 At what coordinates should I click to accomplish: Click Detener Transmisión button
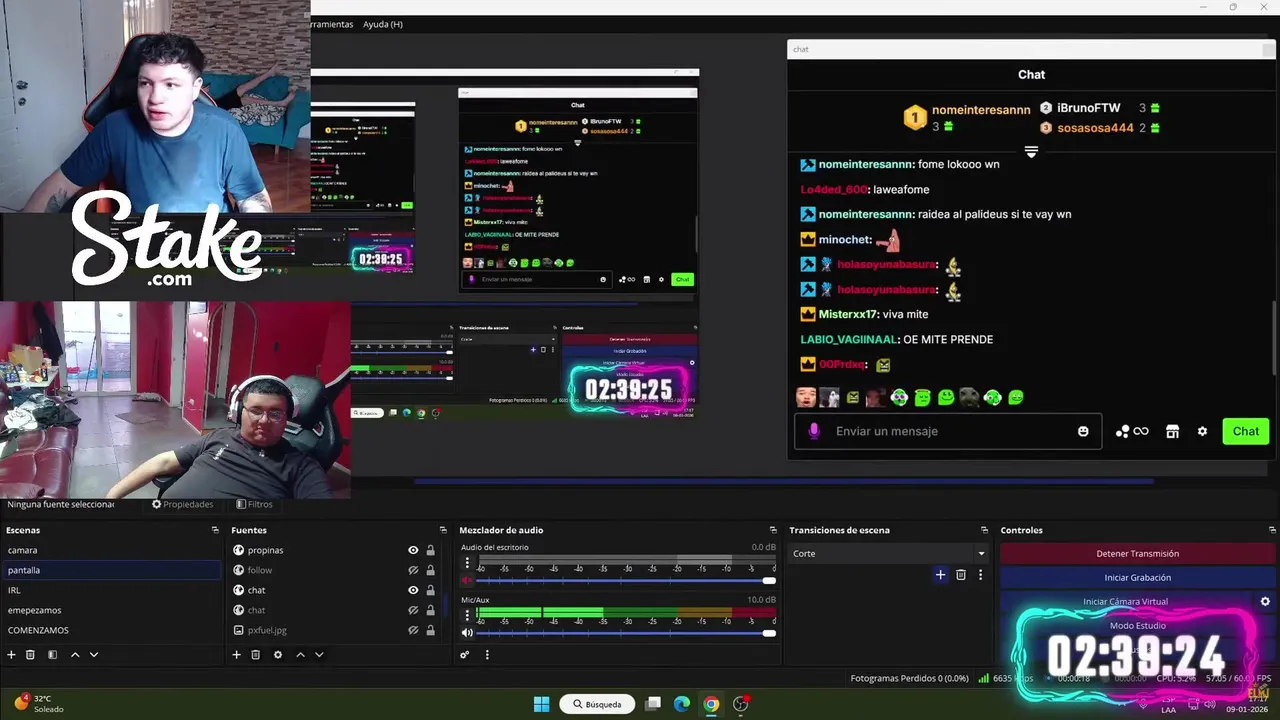pyautogui.click(x=1137, y=553)
